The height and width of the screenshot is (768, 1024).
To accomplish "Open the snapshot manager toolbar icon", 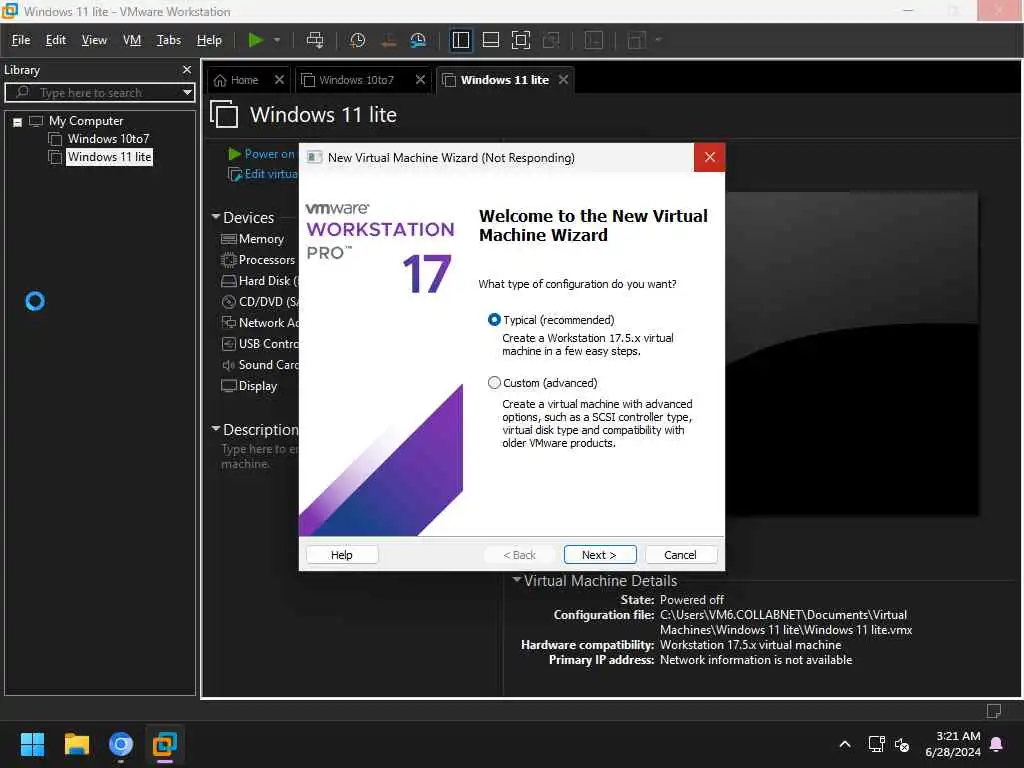I will pyautogui.click(x=418, y=40).
